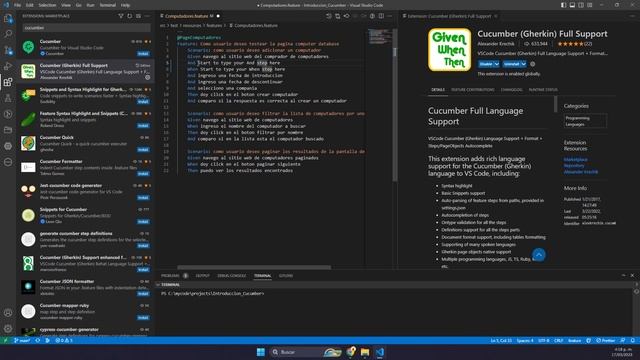This screenshot has width=640, height=360.
Task: Refresh the extensions marketplace list
Action: point(130,16)
